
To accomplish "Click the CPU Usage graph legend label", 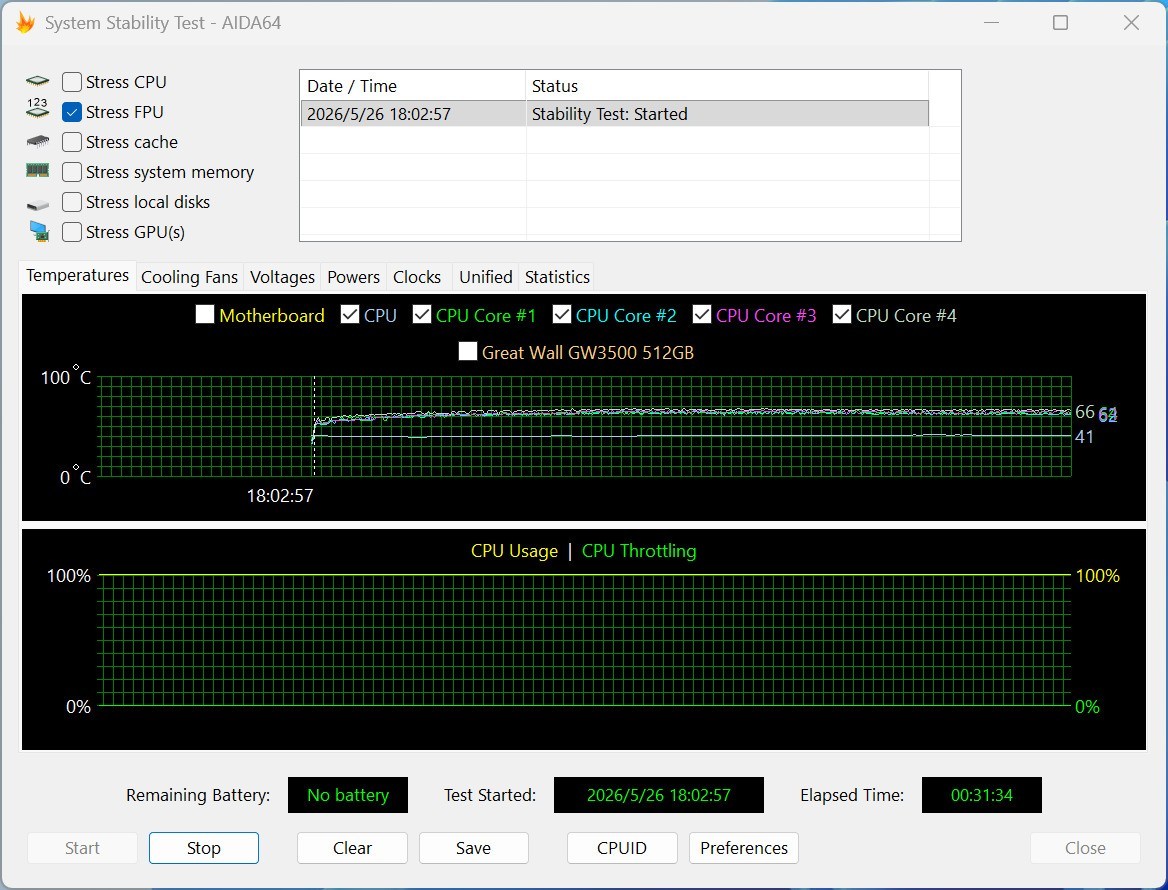I will 514,551.
